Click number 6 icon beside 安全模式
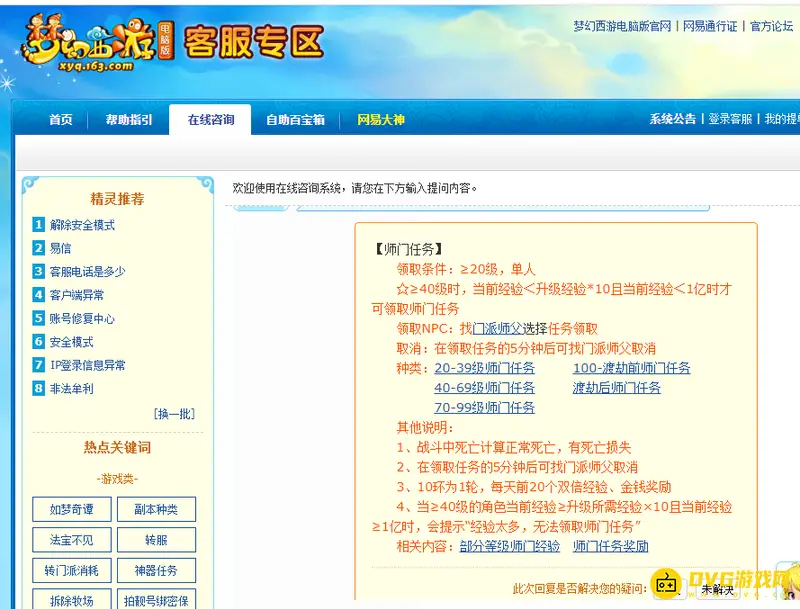 [39, 342]
